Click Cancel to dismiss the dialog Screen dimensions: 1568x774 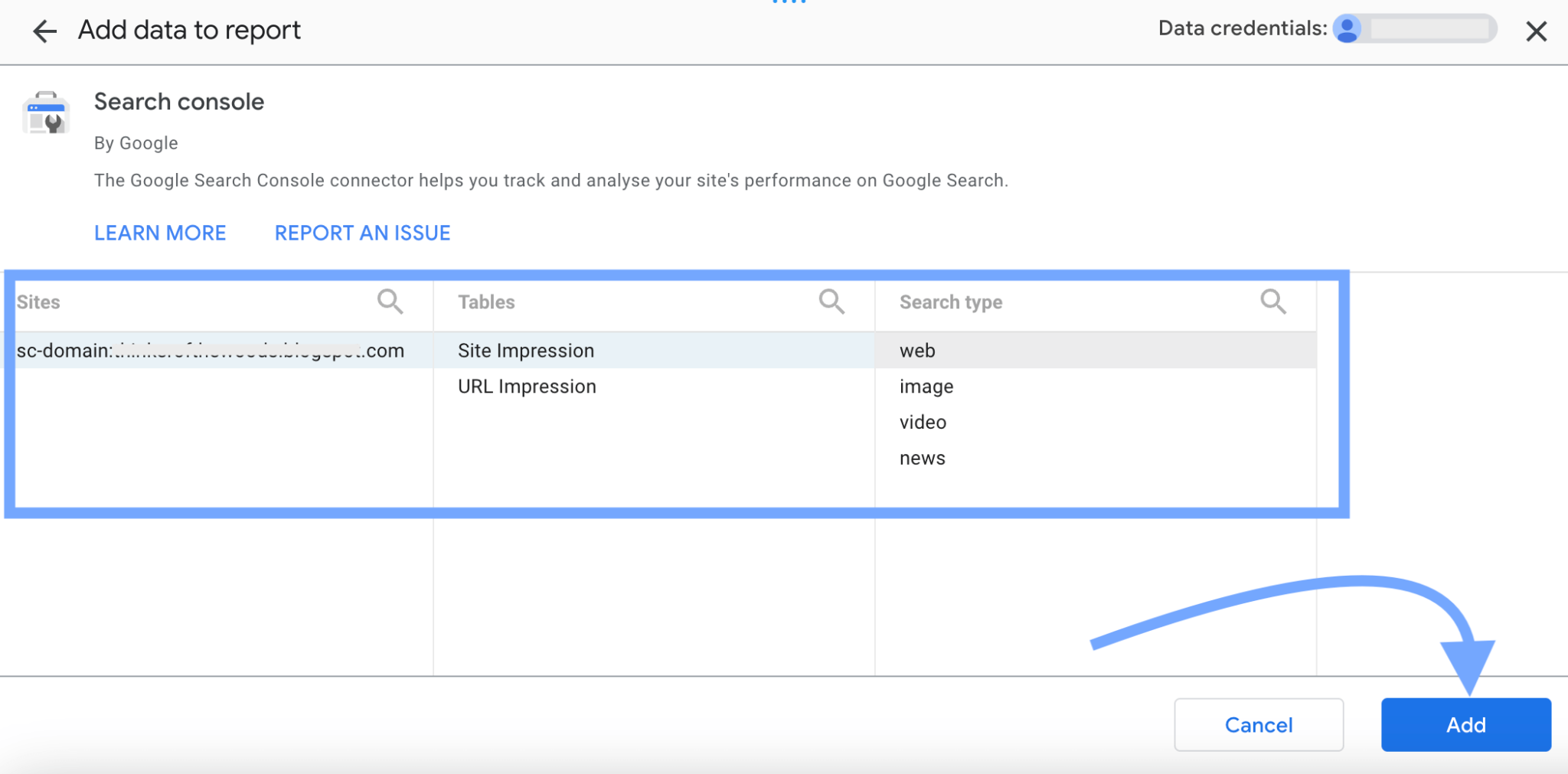tap(1258, 724)
